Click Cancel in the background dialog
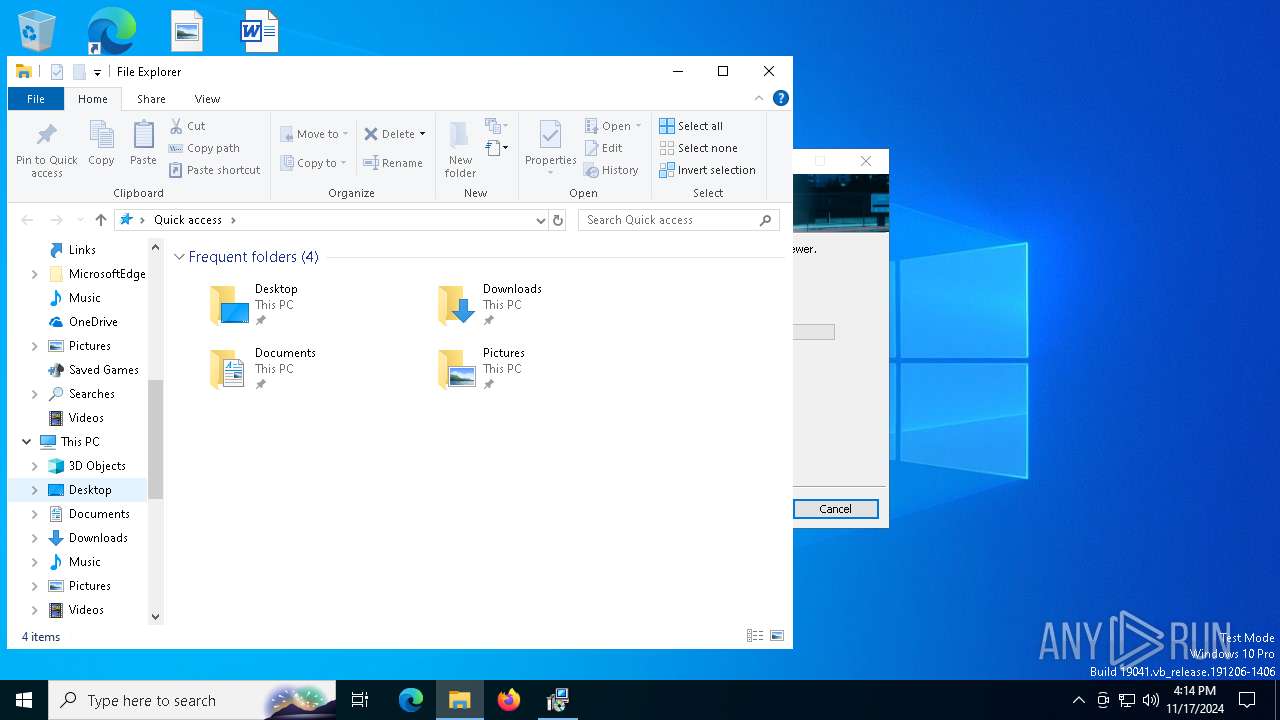The image size is (1280, 720). [836, 509]
